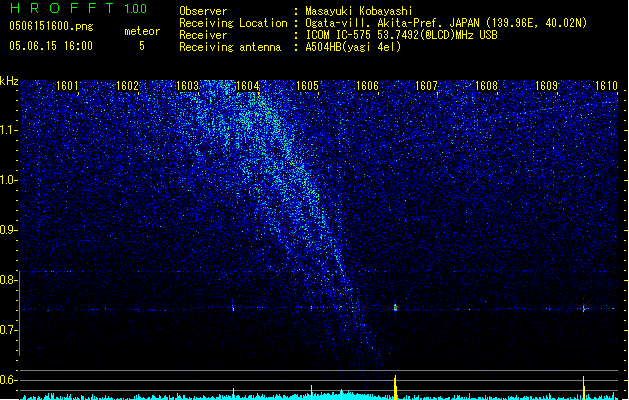Click the 1.0 kHz frequency tick label

tap(8, 180)
